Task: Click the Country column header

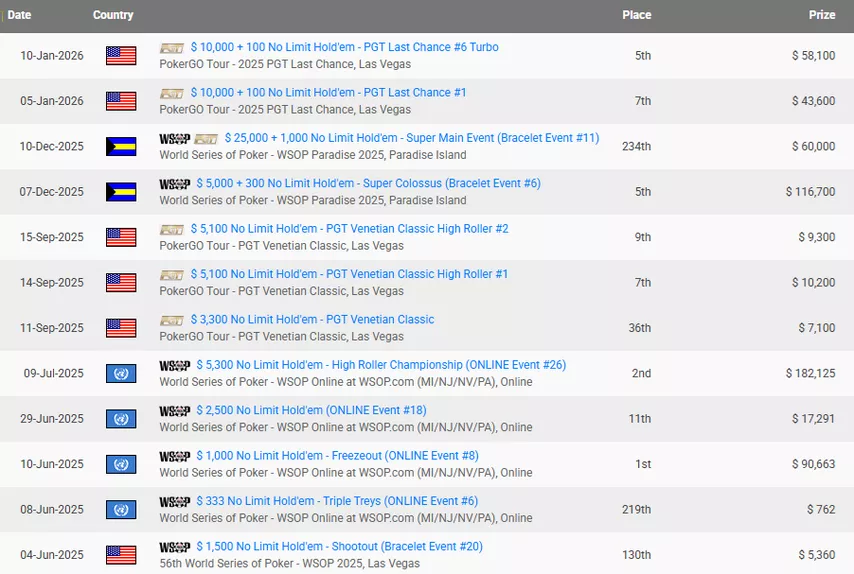Action: tap(113, 15)
